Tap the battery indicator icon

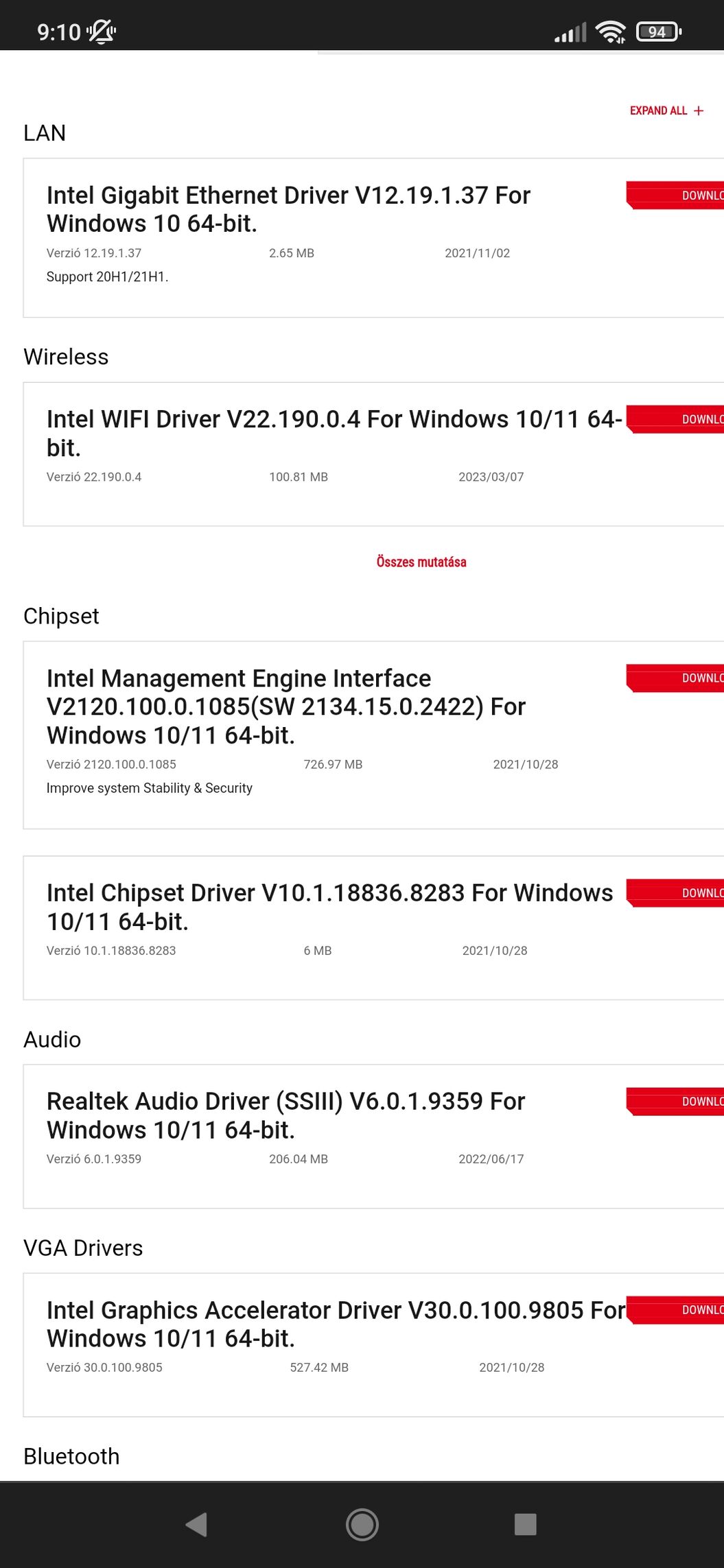(x=658, y=32)
